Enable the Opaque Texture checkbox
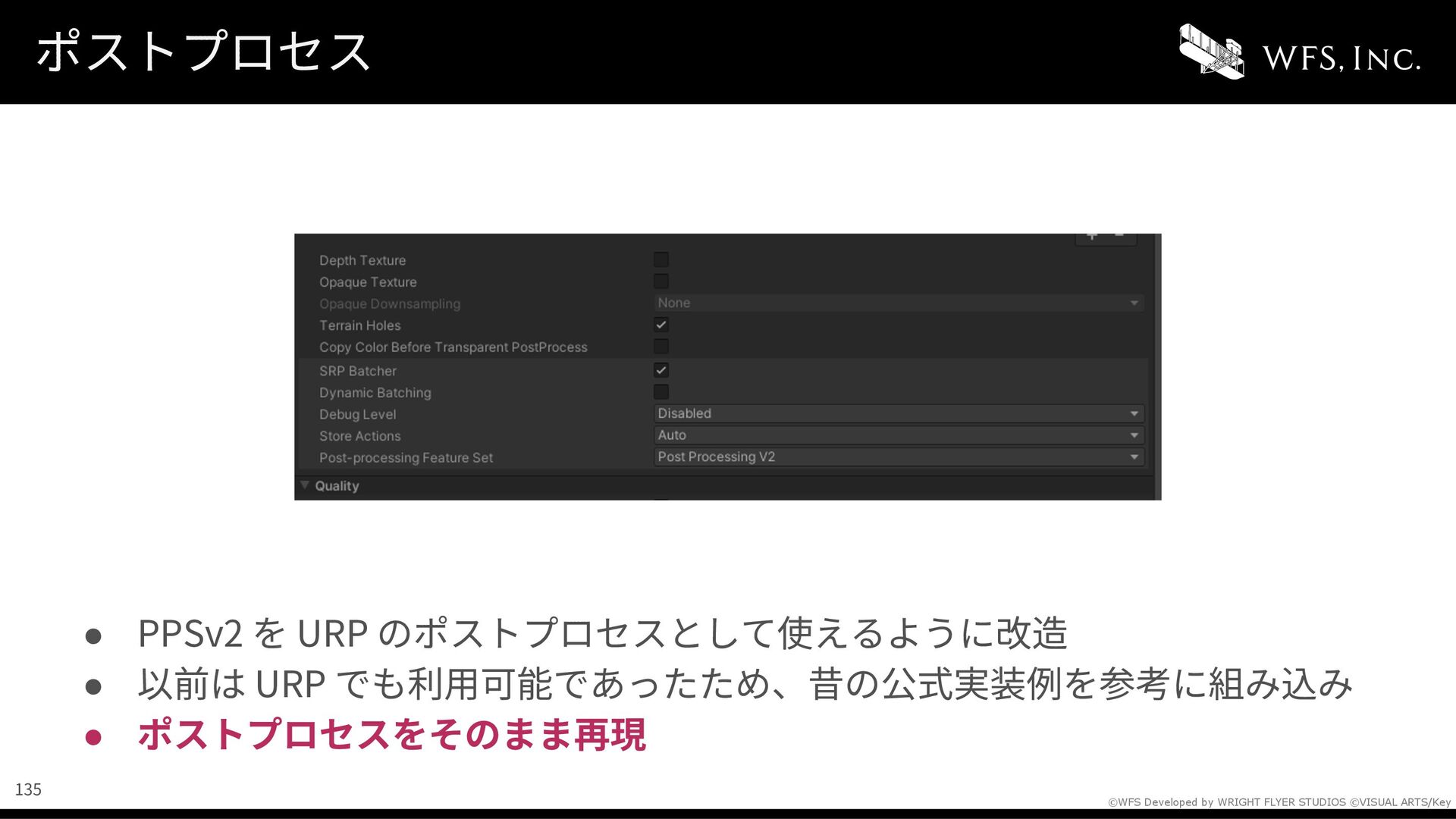1456x819 pixels. tap(661, 281)
